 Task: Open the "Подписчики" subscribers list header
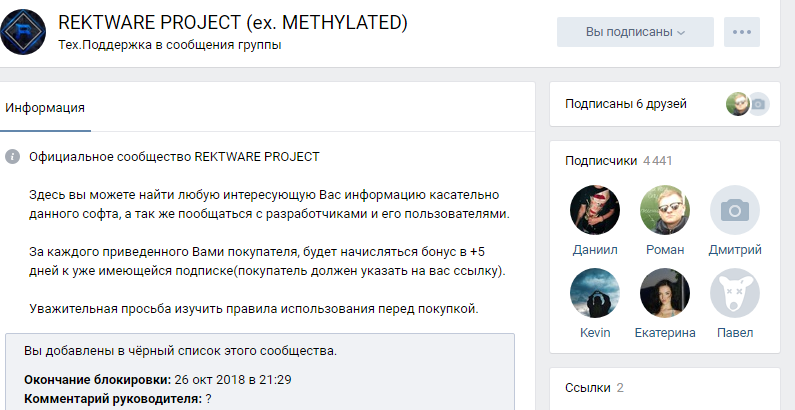point(601,160)
